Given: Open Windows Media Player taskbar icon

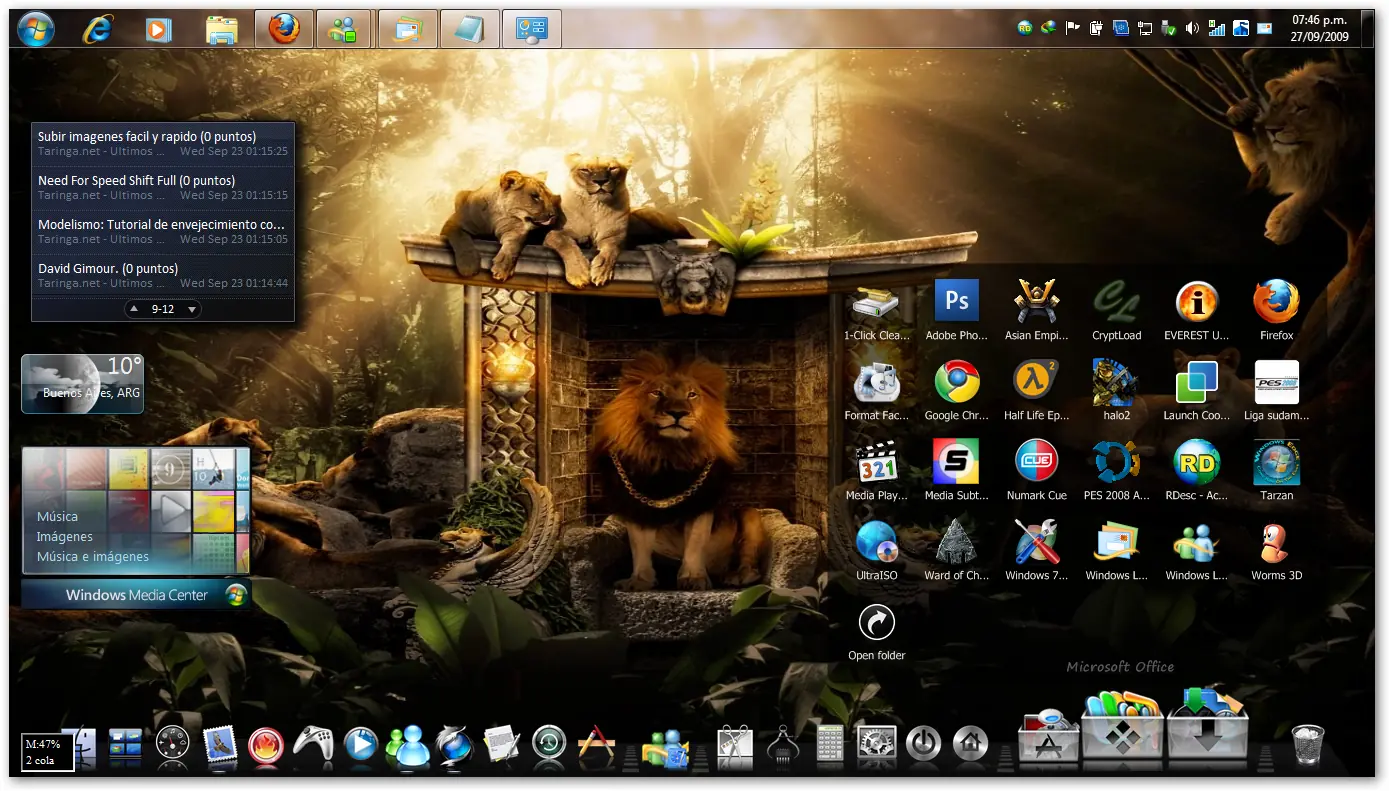Looking at the screenshot, I should [x=158, y=30].
